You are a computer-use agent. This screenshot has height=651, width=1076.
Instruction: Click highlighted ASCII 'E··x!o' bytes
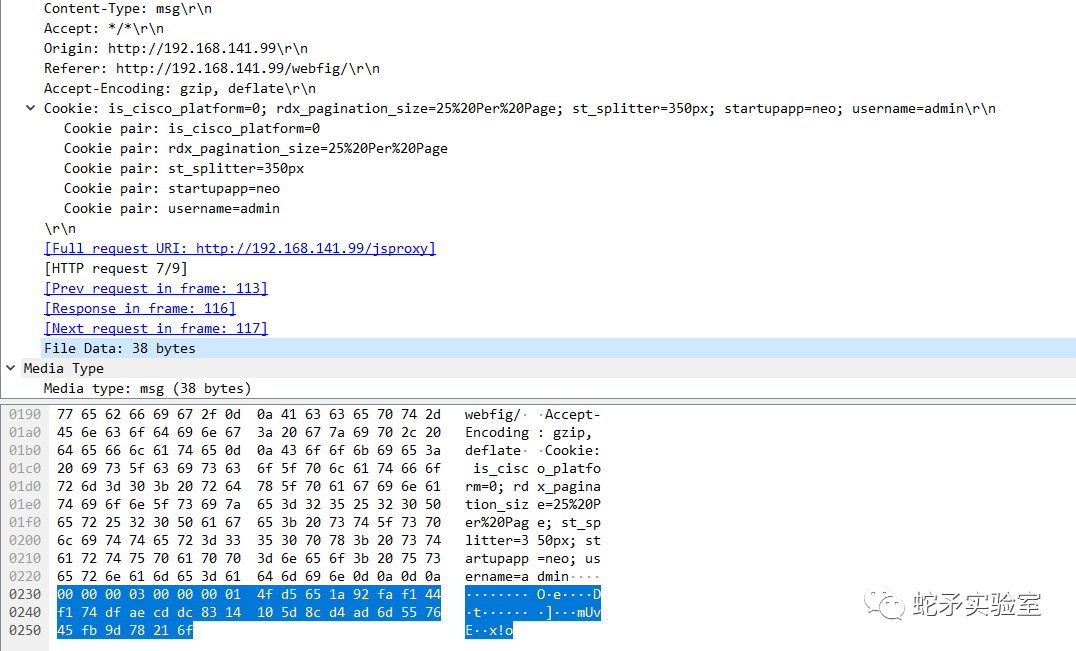489,630
